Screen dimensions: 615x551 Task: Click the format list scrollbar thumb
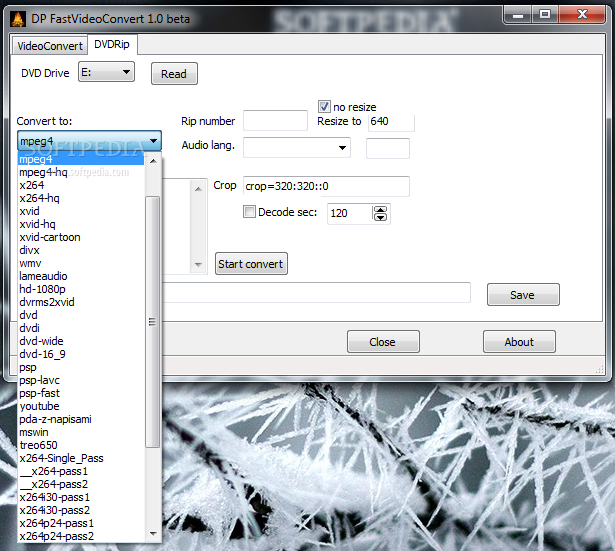(x=153, y=322)
